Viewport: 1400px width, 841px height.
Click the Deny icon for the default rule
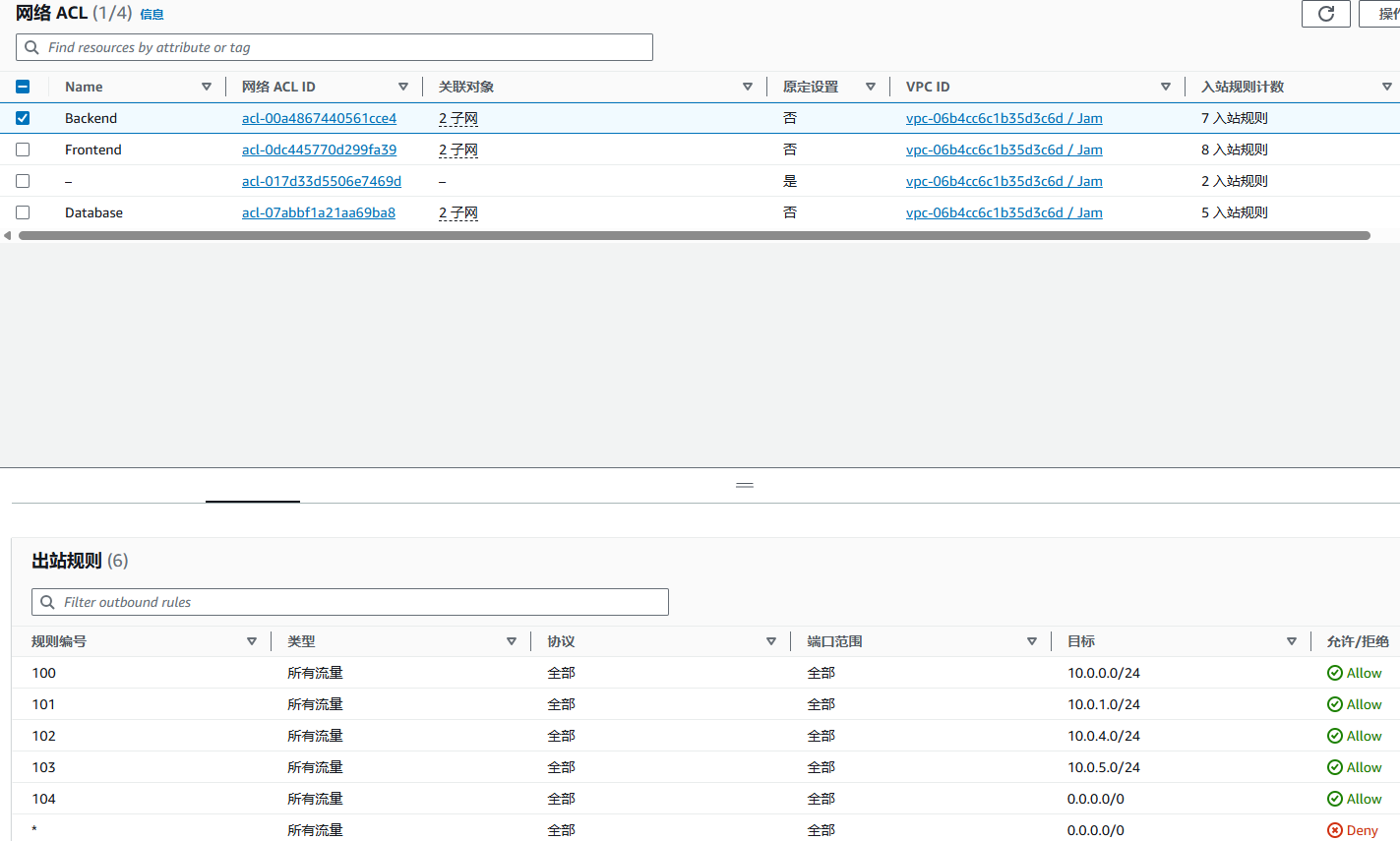[1335, 830]
